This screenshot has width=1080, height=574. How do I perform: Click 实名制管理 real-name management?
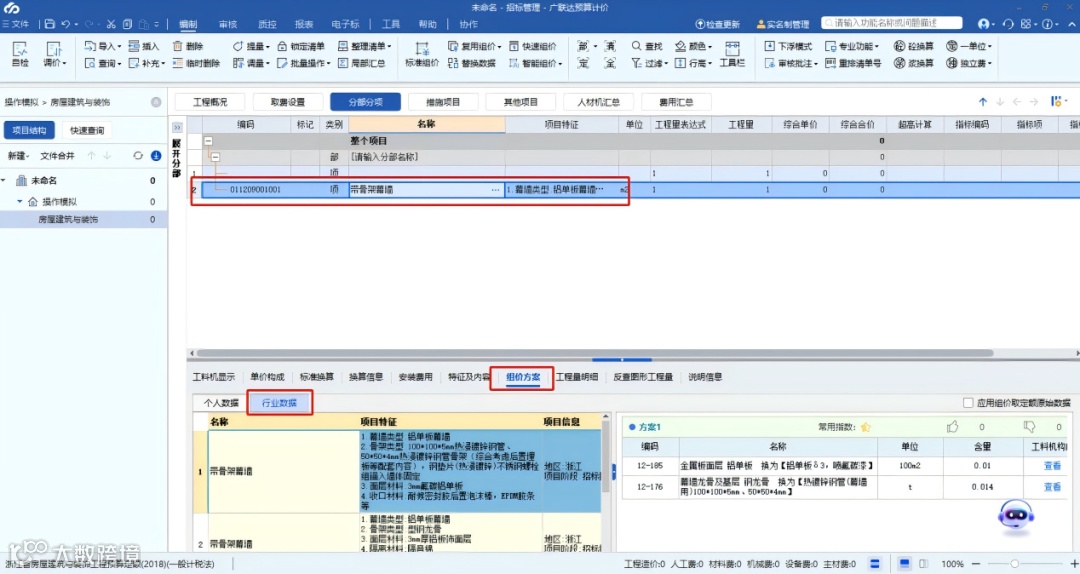(x=783, y=24)
